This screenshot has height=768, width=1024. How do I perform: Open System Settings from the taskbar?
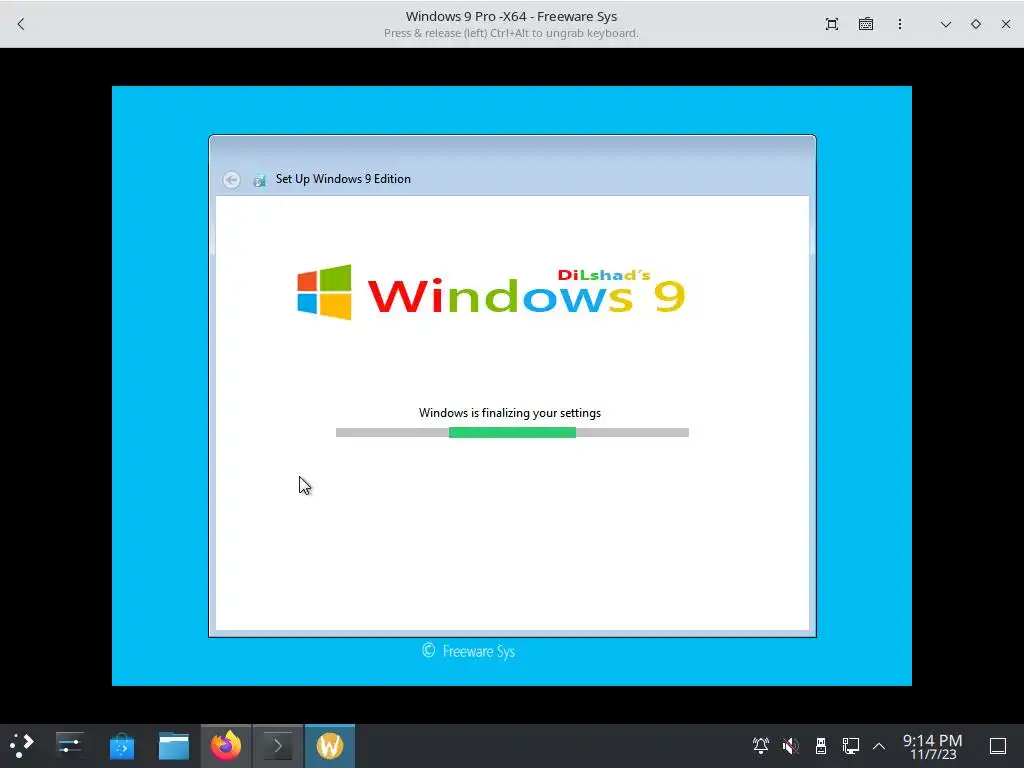tap(69, 746)
